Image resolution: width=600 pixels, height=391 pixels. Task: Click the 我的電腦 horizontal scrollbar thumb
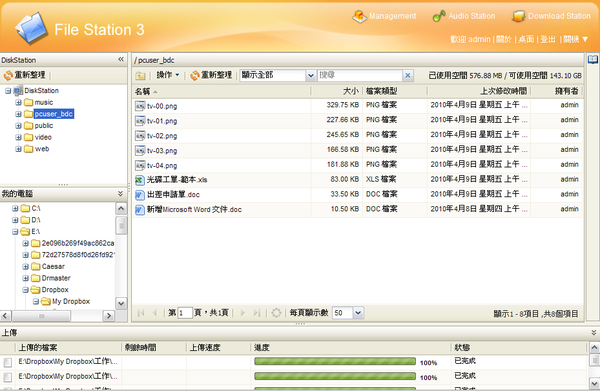click(41, 316)
